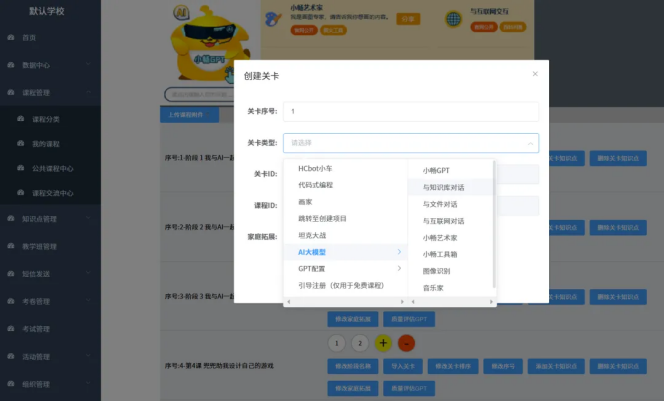Pick 小畅工具箱 from the submenu
The height and width of the screenshot is (402, 665).
click(450, 254)
